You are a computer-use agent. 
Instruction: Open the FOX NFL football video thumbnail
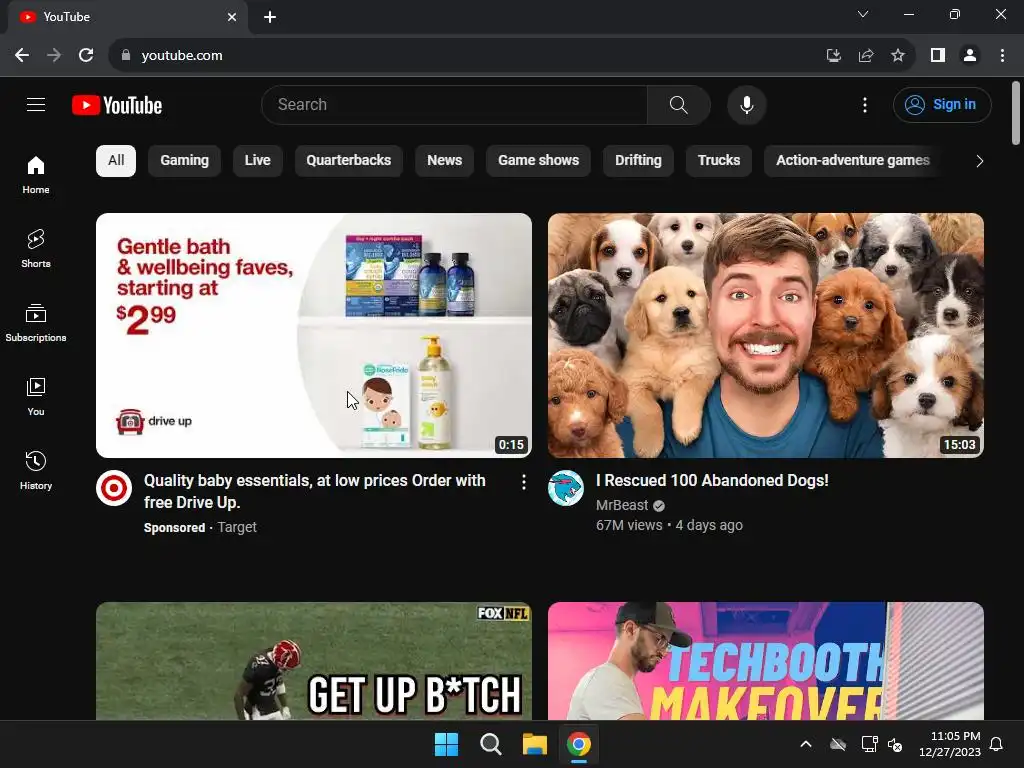click(x=313, y=661)
